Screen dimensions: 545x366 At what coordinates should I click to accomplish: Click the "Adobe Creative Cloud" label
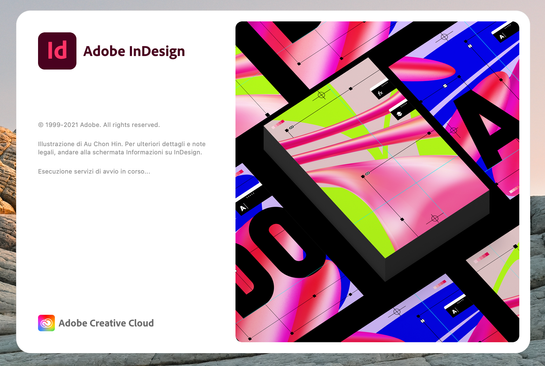(106, 323)
